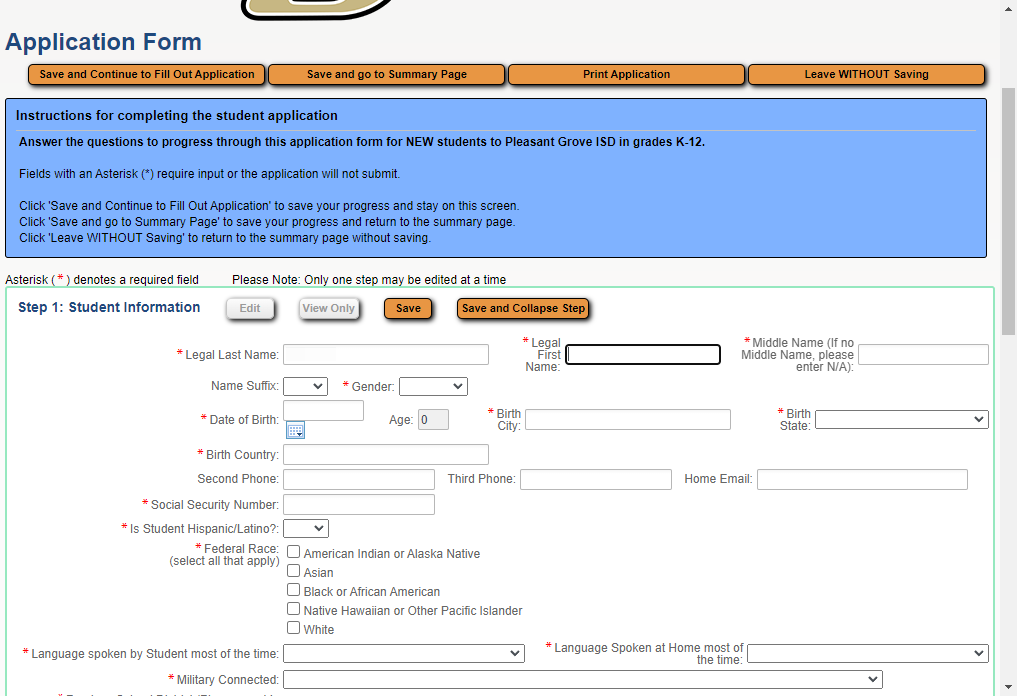Click 'Instructions for completing the student application' heading
1017x696 pixels.
click(x=177, y=115)
